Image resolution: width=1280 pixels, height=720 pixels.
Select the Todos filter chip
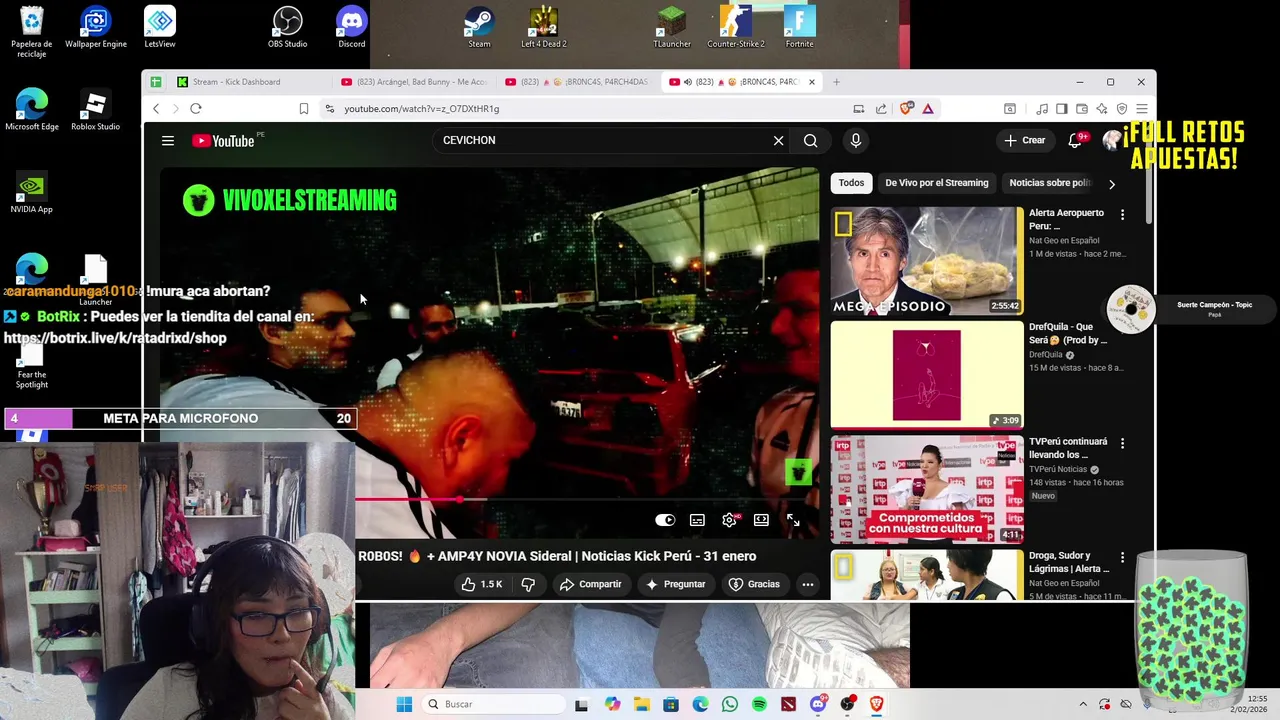point(851,183)
